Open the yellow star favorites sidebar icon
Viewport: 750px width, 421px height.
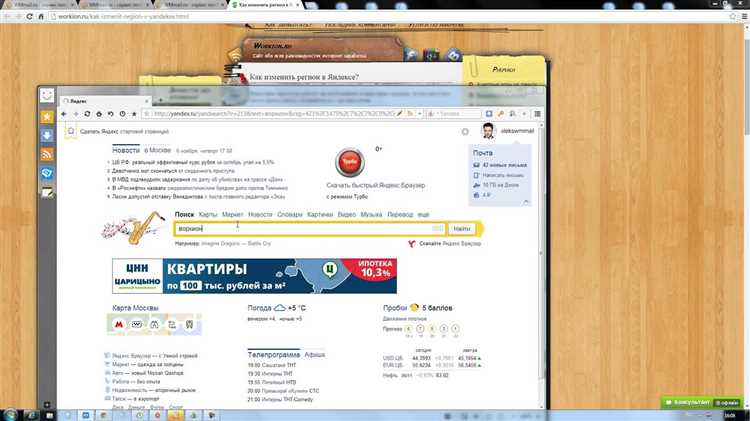pos(47,117)
